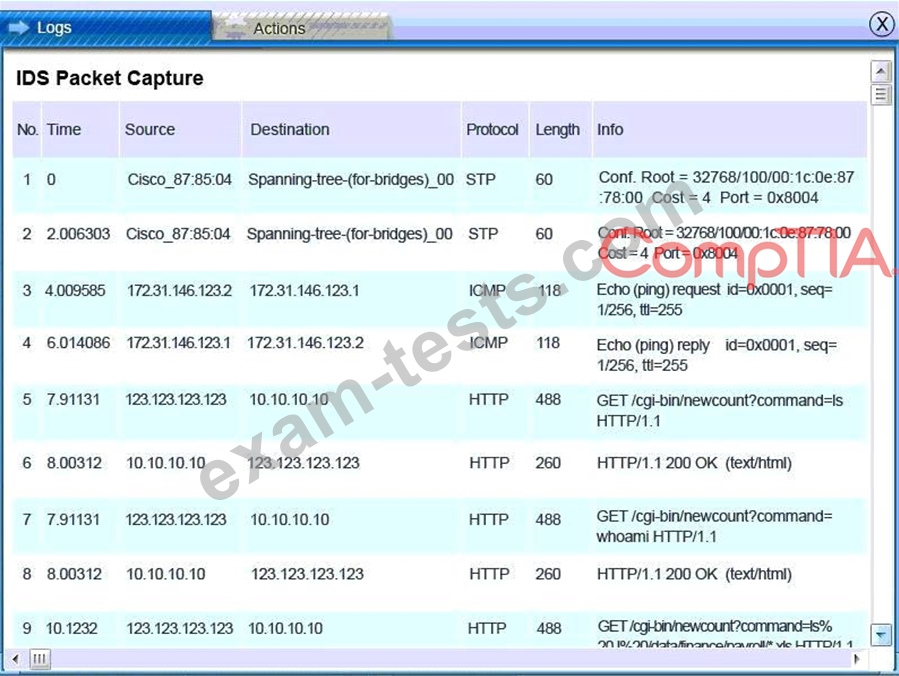899x676 pixels.
Task: Click the Time column header
Action: pyautogui.click(x=80, y=130)
